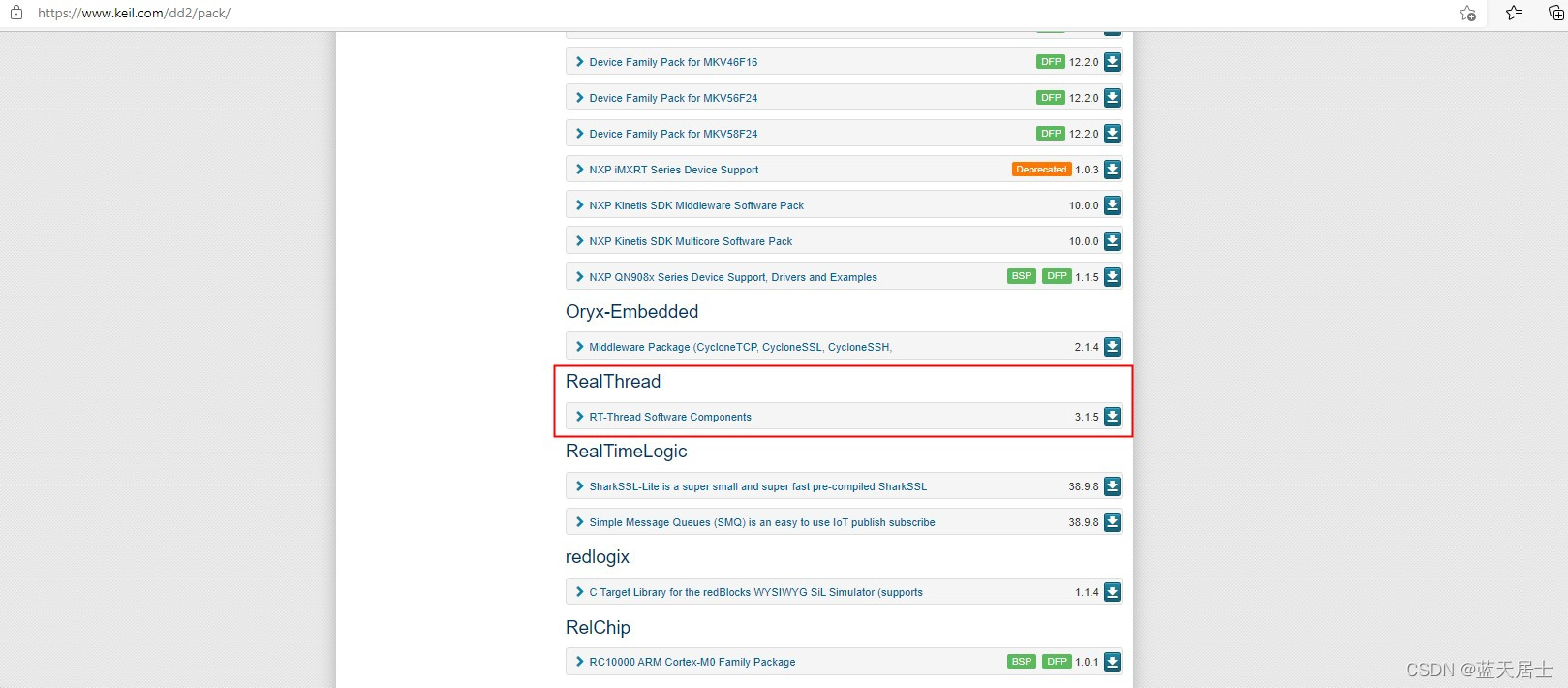Click BSP badge on RC10000 row
Screen dimensions: 1568x688
point(1022,662)
